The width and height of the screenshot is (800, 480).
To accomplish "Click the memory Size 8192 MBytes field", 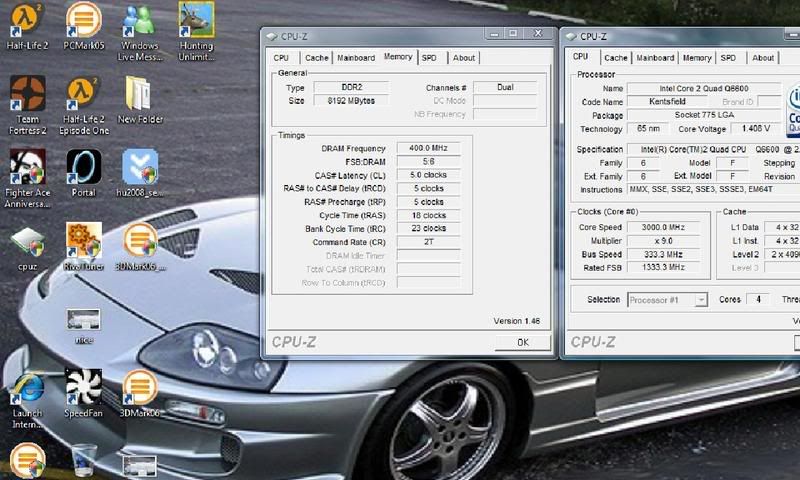I will [x=351, y=100].
